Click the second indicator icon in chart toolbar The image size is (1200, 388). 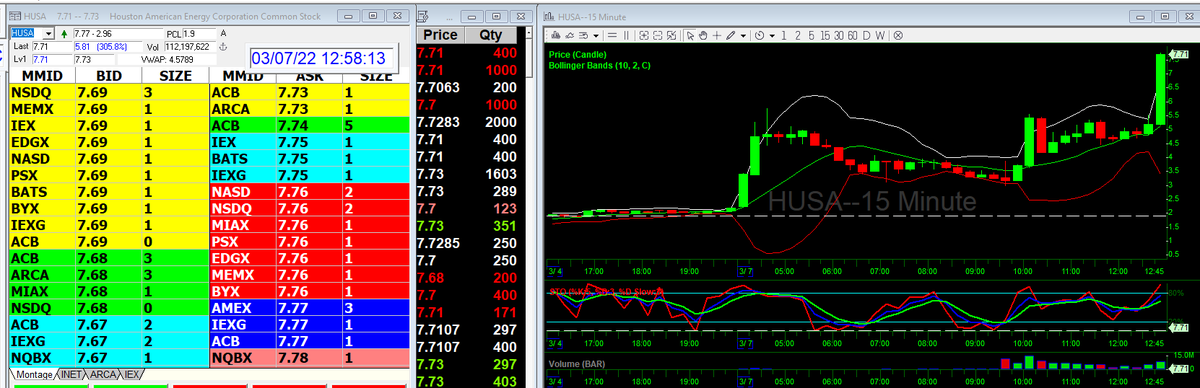pos(569,35)
